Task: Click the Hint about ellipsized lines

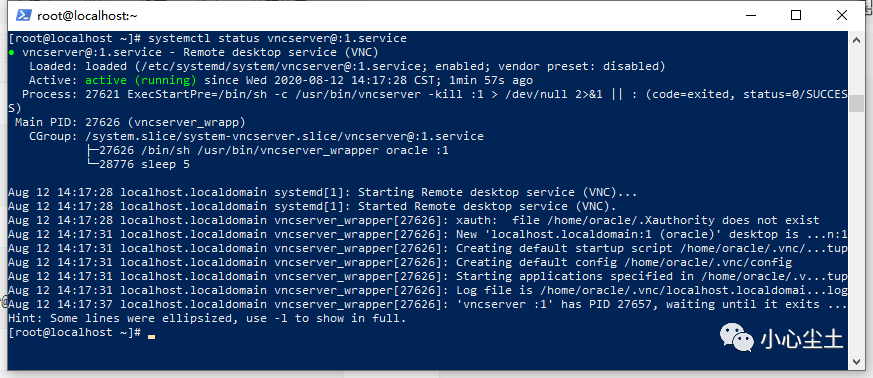Action: pos(207,318)
